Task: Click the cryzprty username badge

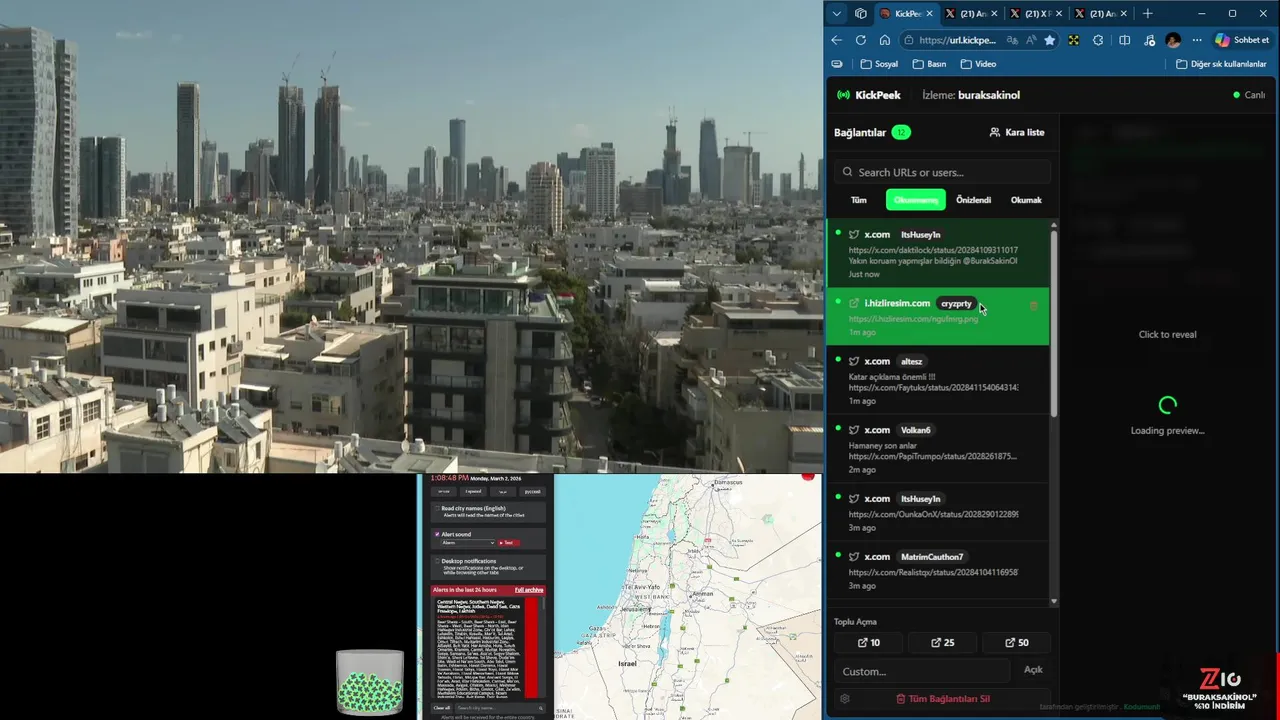Action: (x=956, y=303)
